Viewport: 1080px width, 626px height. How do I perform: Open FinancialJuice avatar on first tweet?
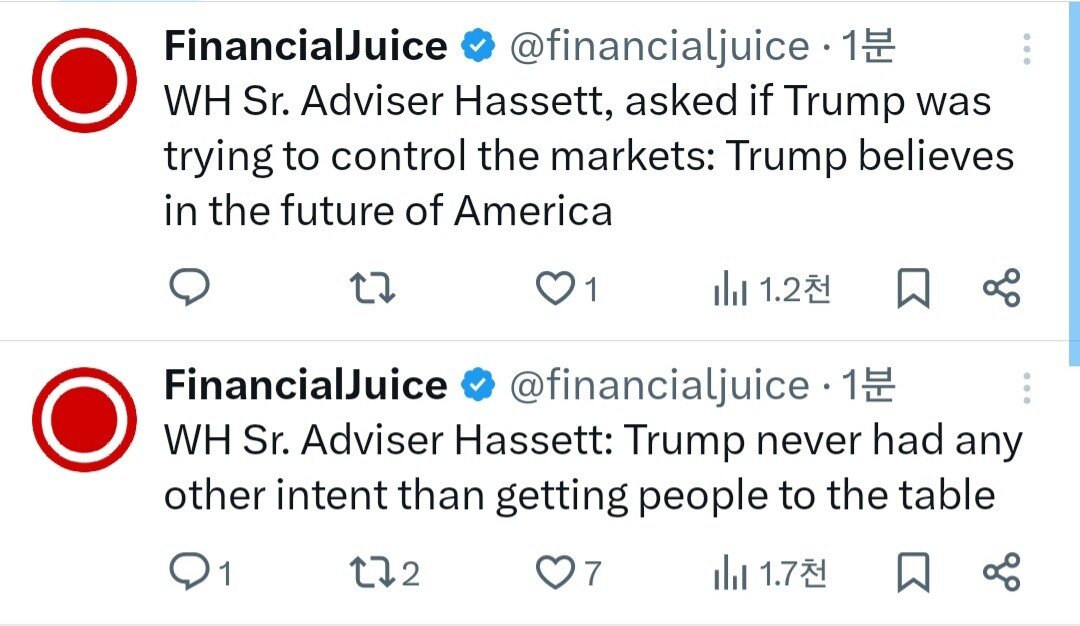pyautogui.click(x=84, y=81)
